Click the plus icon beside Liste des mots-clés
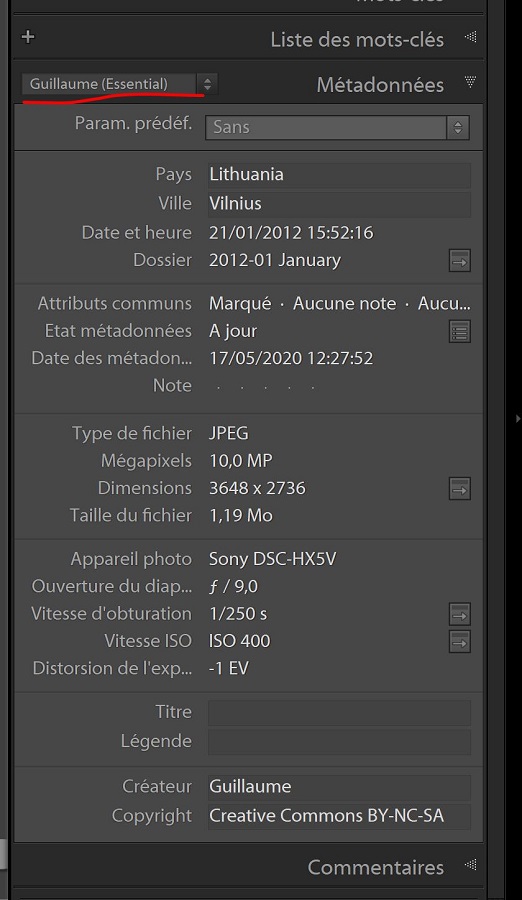The width and height of the screenshot is (522, 900). point(28,37)
